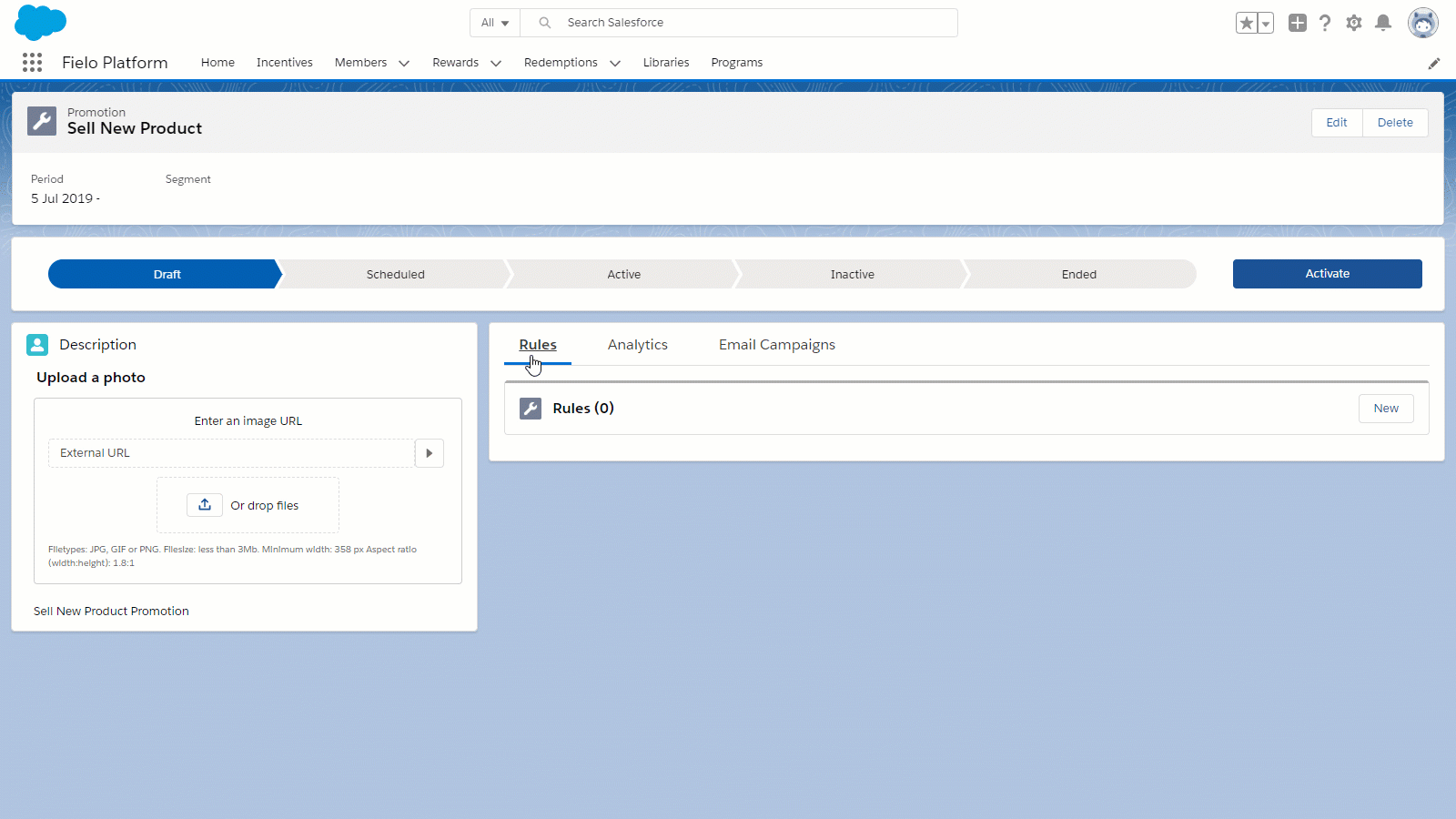Focus the Search Salesforce field
Viewport: 1456px width, 819px height.
739,23
